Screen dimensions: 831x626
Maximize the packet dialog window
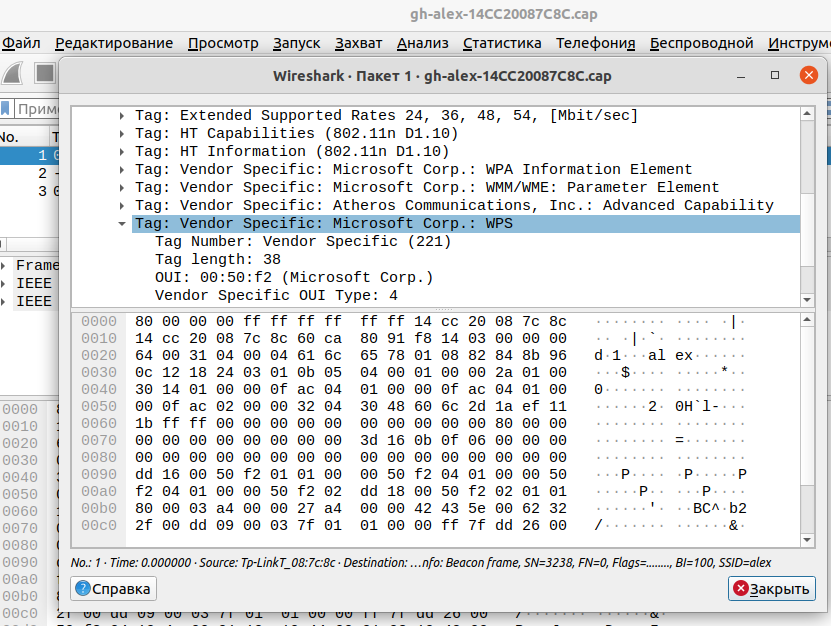774,76
